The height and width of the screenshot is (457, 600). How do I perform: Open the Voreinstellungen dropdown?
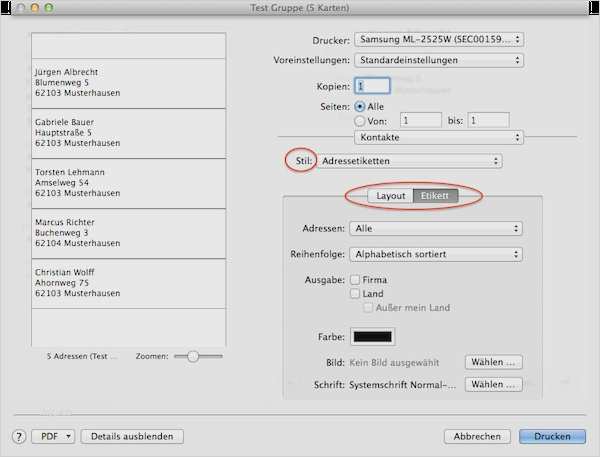tap(439, 60)
